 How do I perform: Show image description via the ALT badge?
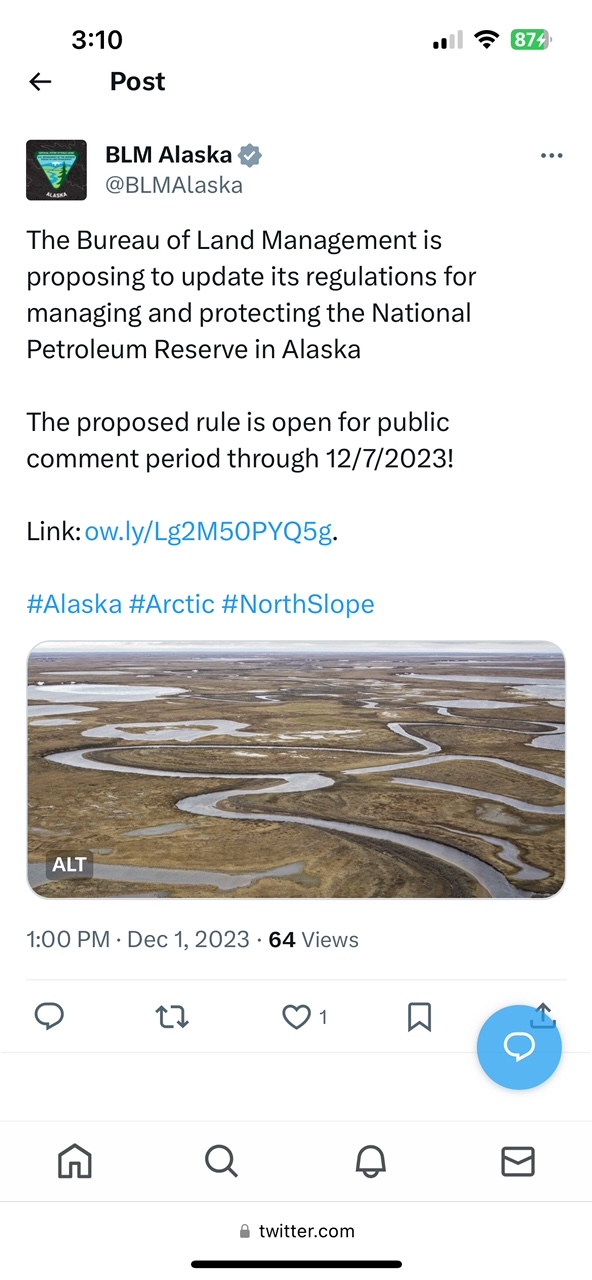coord(68,864)
